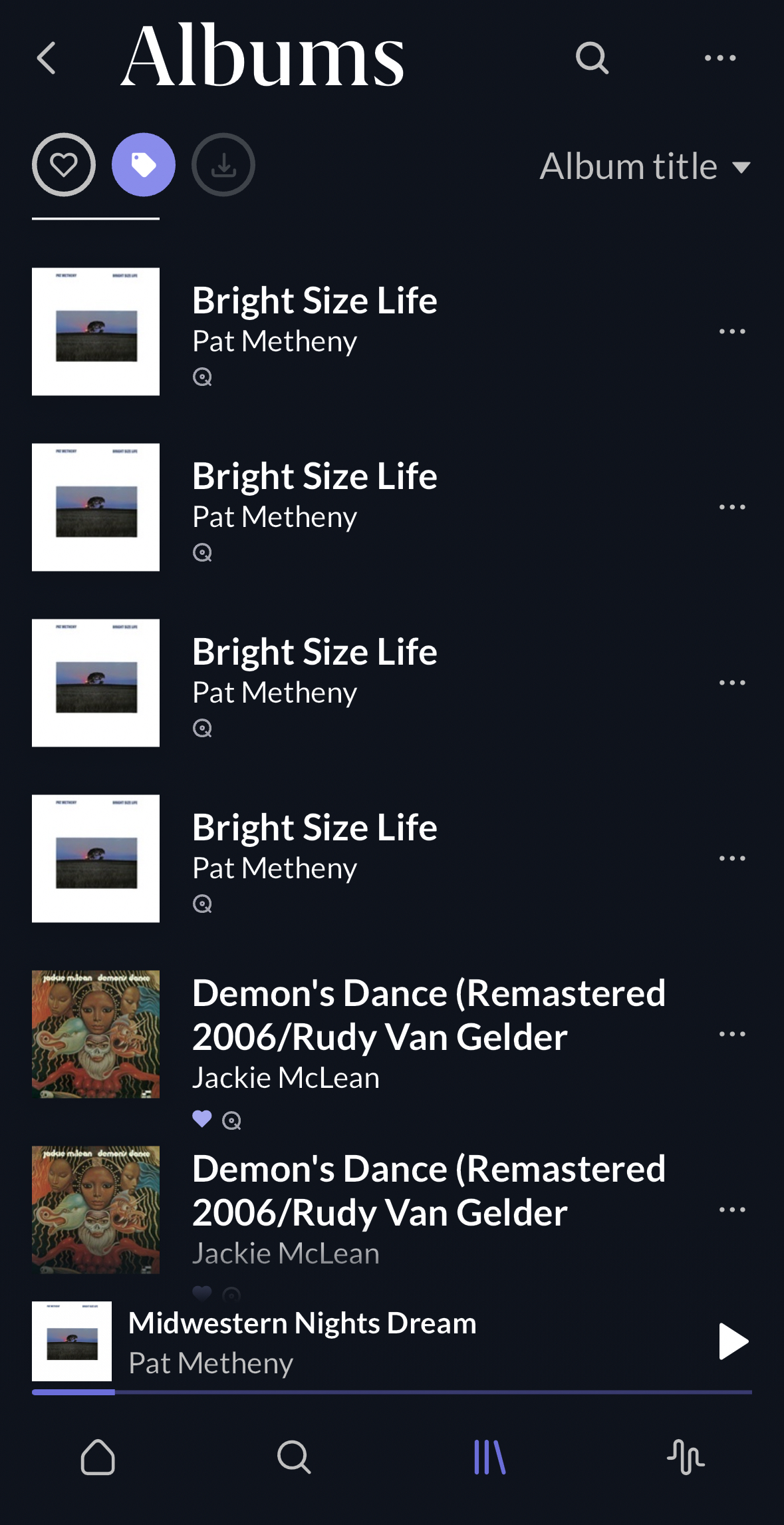Open search from the top header
Screen dimensions: 784x1525
[x=592, y=58]
